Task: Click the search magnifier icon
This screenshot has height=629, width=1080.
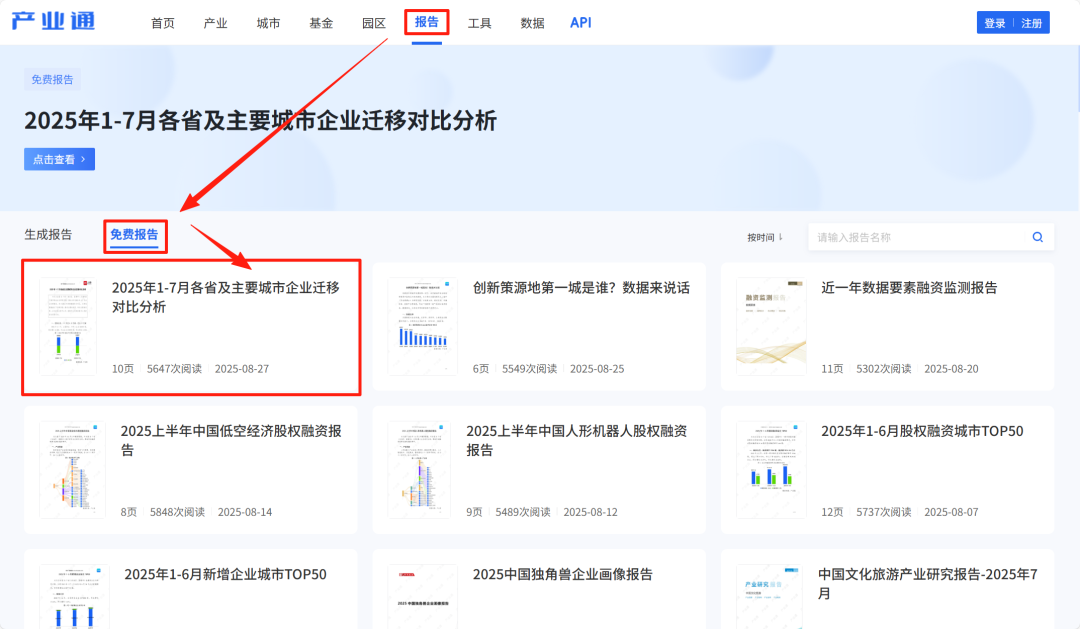Action: [1037, 237]
